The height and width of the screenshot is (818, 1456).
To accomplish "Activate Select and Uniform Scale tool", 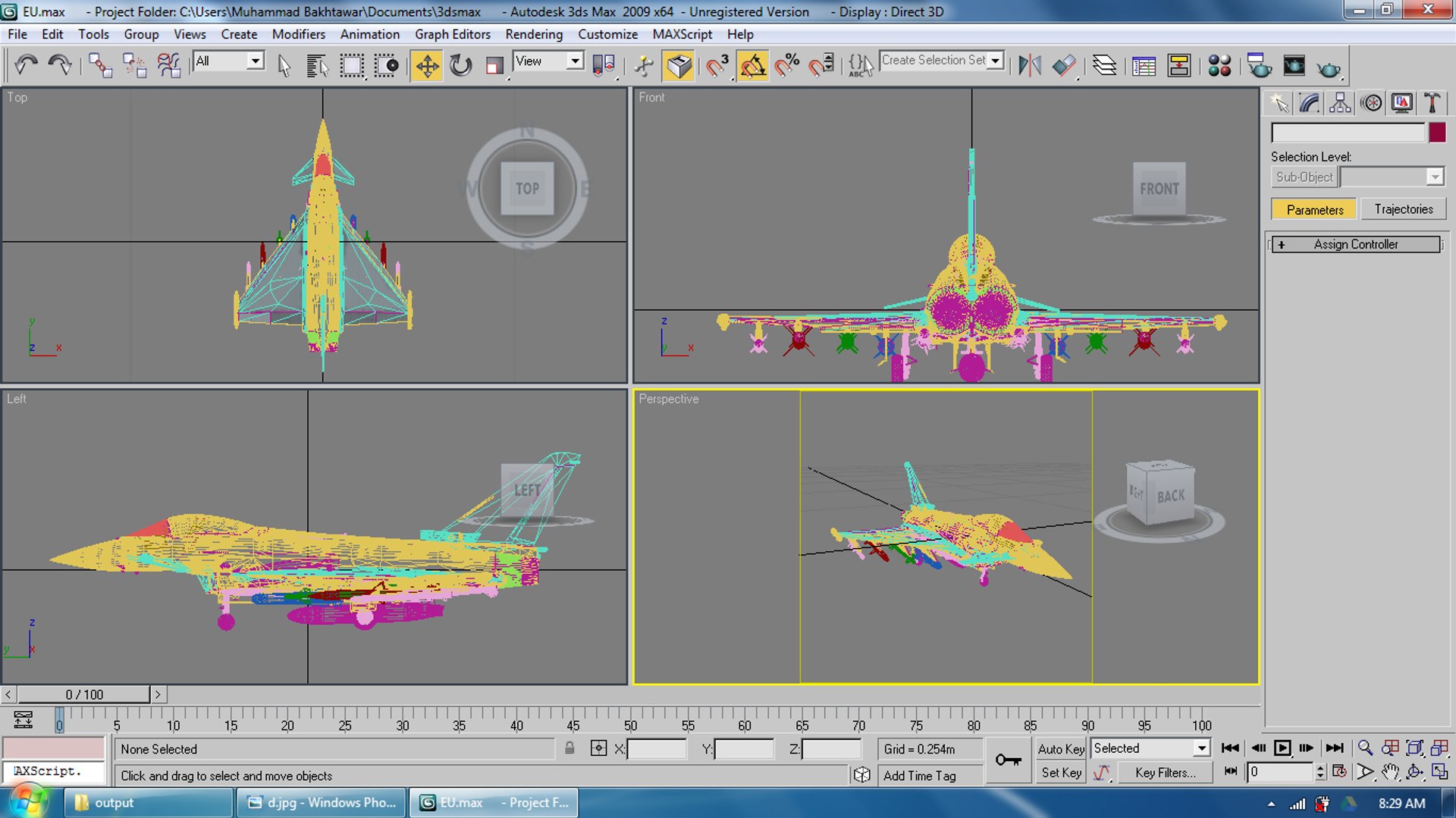I will pyautogui.click(x=494, y=65).
